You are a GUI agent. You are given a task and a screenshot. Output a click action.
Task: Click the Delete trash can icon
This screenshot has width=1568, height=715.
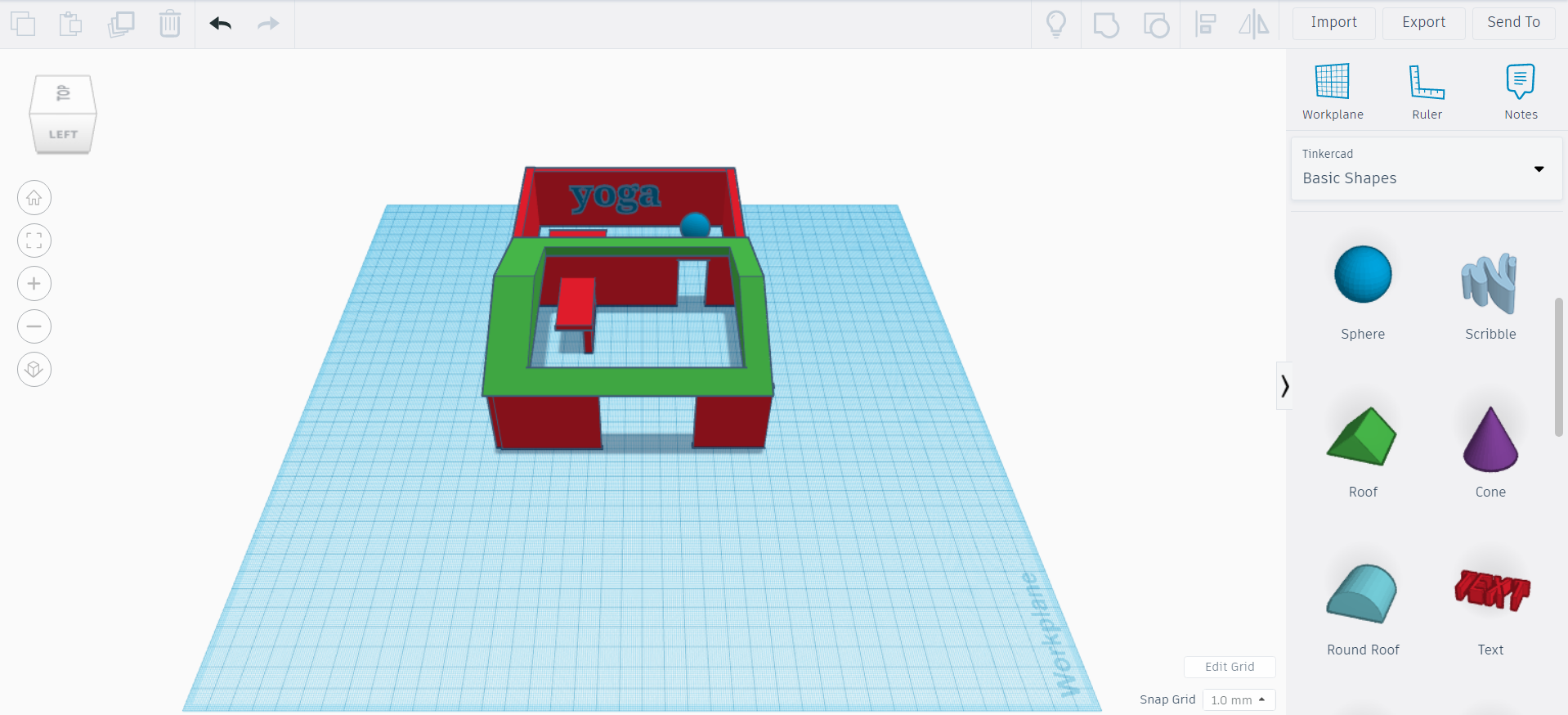tap(170, 24)
